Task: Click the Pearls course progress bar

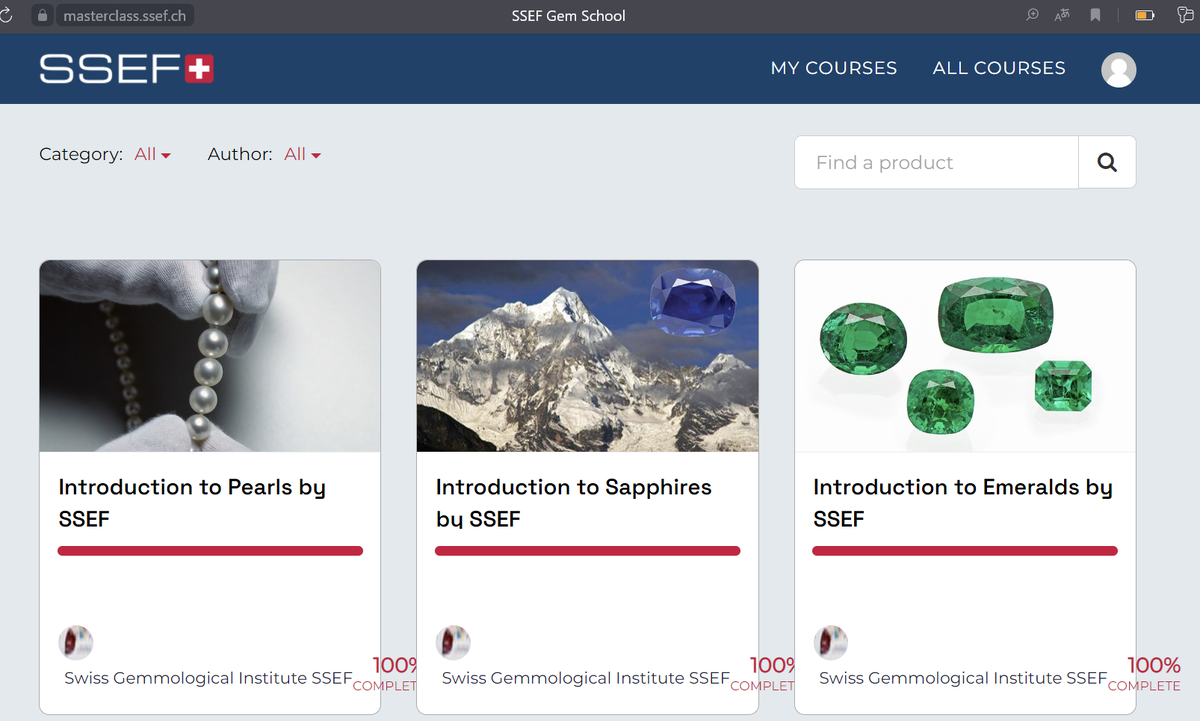Action: tap(210, 551)
